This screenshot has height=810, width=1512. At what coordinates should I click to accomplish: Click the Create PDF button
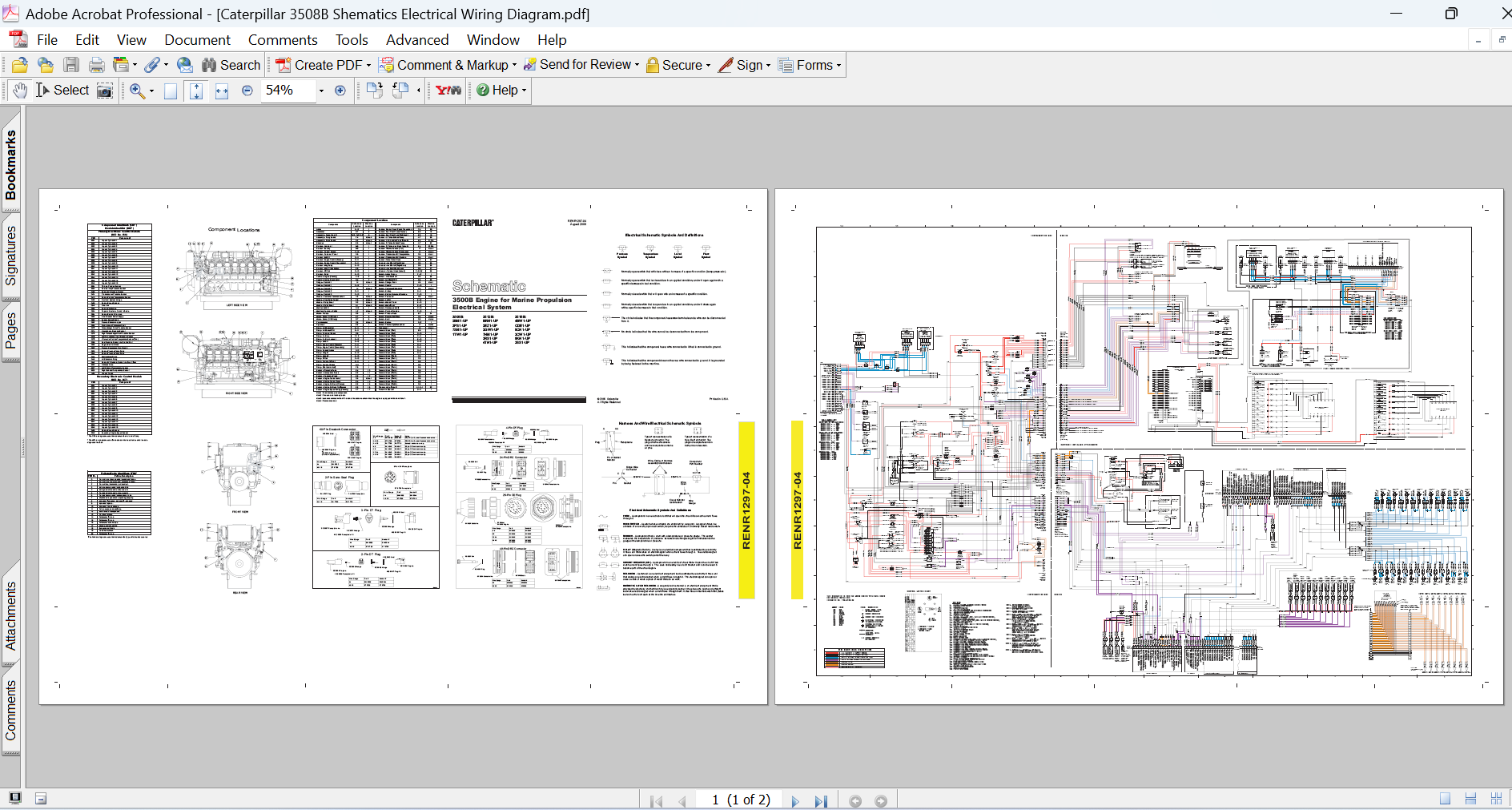coord(324,65)
